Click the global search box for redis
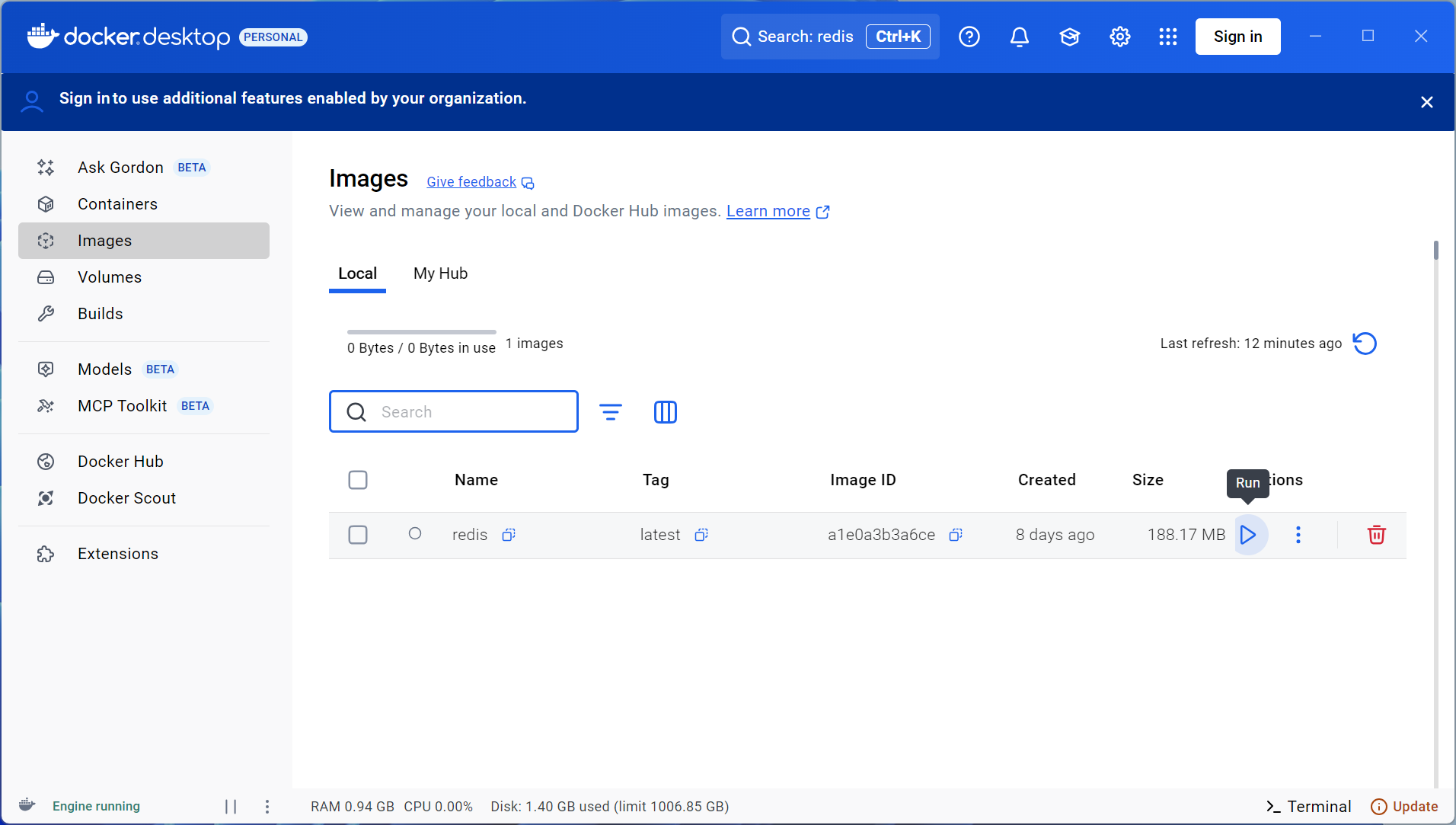This screenshot has width=1456, height=825. 830,37
